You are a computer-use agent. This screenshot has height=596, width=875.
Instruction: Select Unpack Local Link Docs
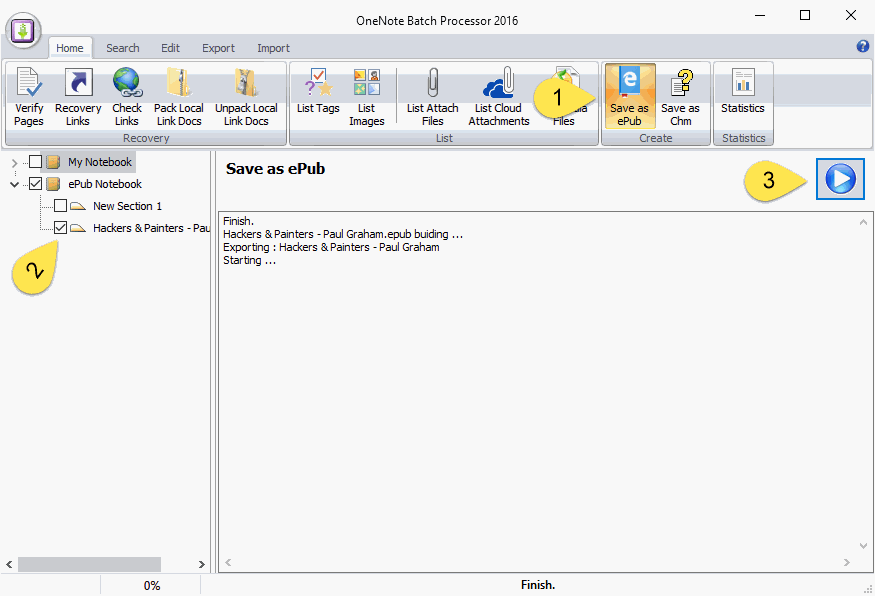(246, 97)
